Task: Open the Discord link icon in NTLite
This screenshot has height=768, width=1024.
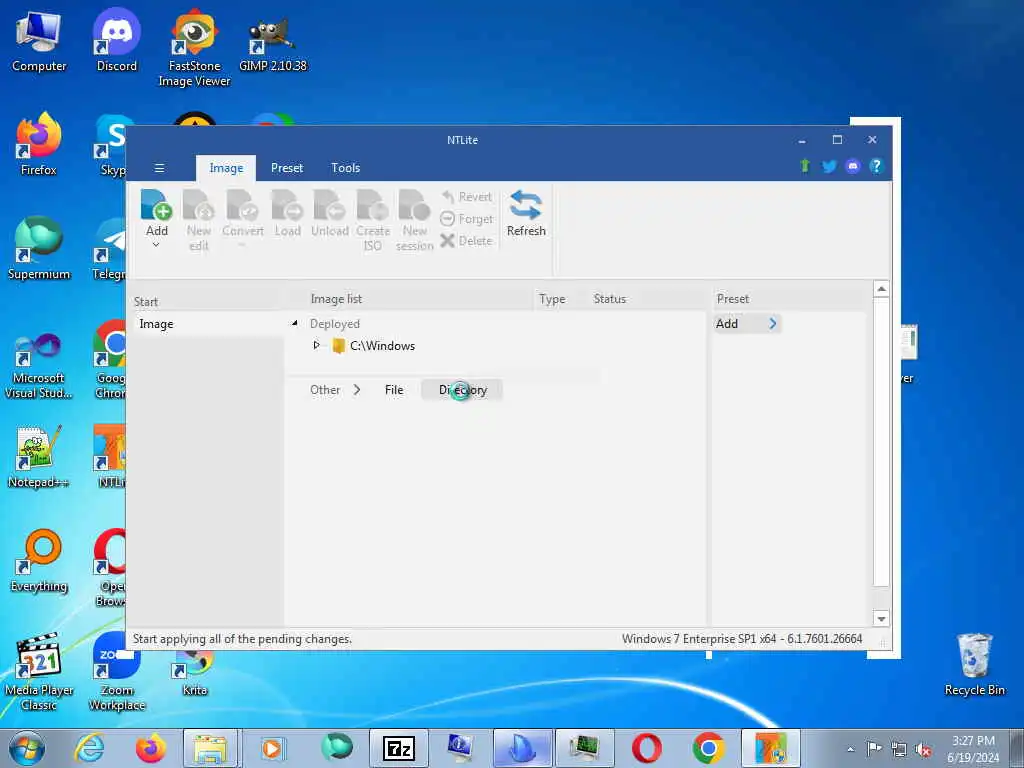Action: click(x=852, y=166)
